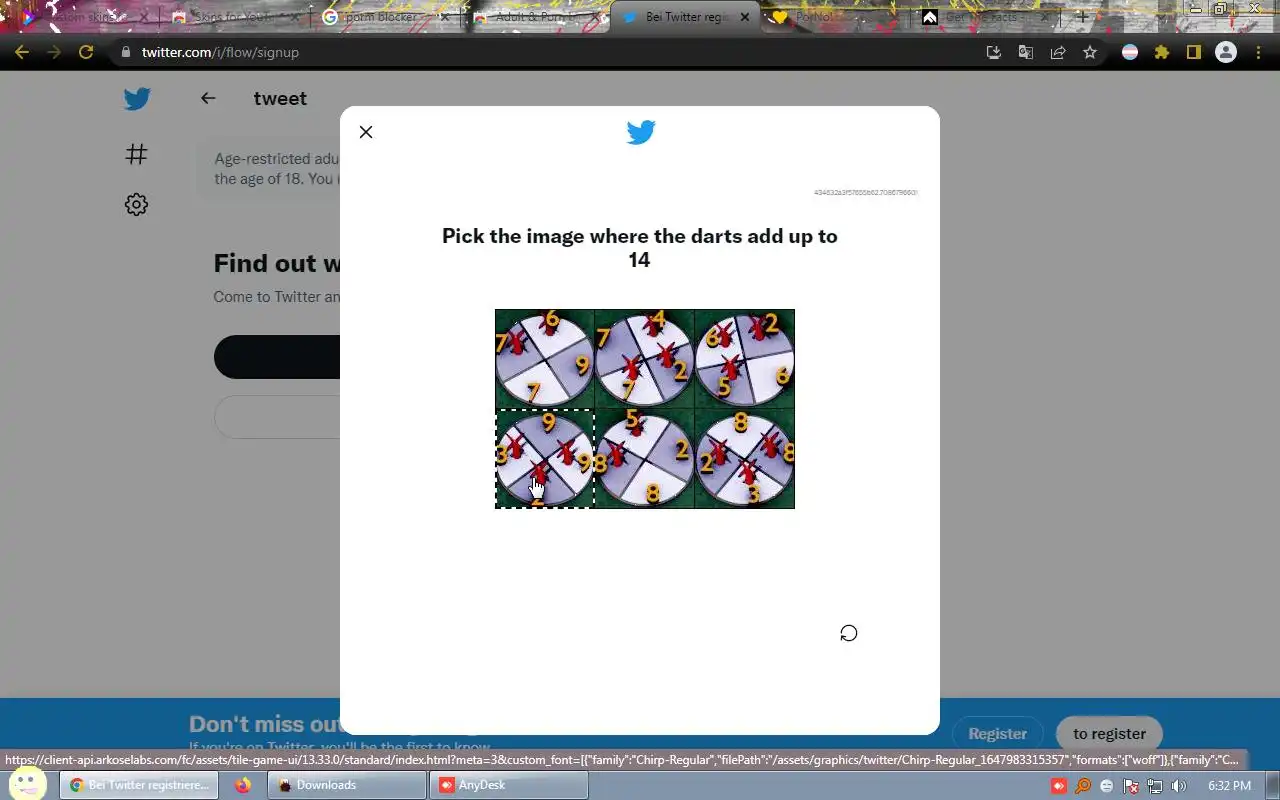Reload the page with browser refresh button
Image resolution: width=1280 pixels, height=800 pixels.
coord(86,52)
